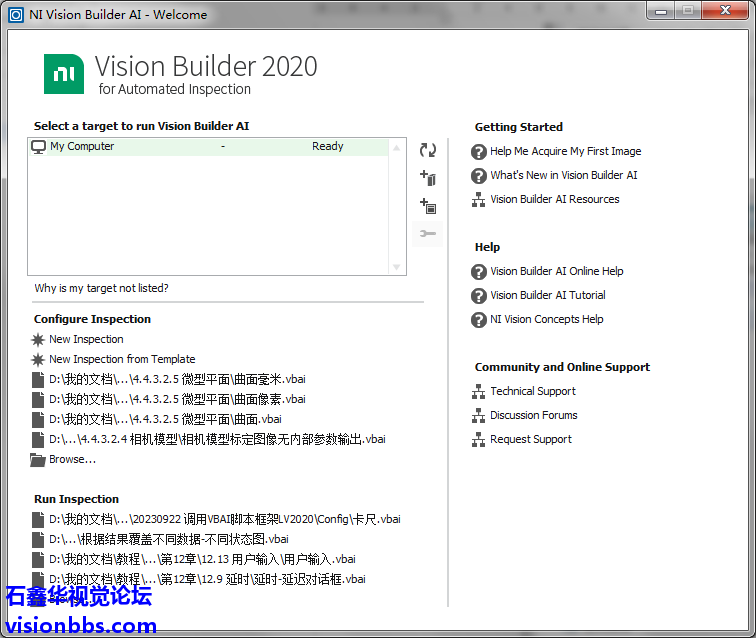Click file icon beside 曲面.vbai
The width and height of the screenshot is (756, 638).
coord(38,420)
